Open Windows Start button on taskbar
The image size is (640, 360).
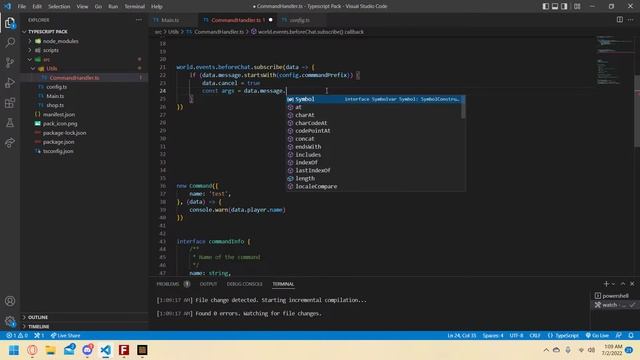[x=14, y=350]
